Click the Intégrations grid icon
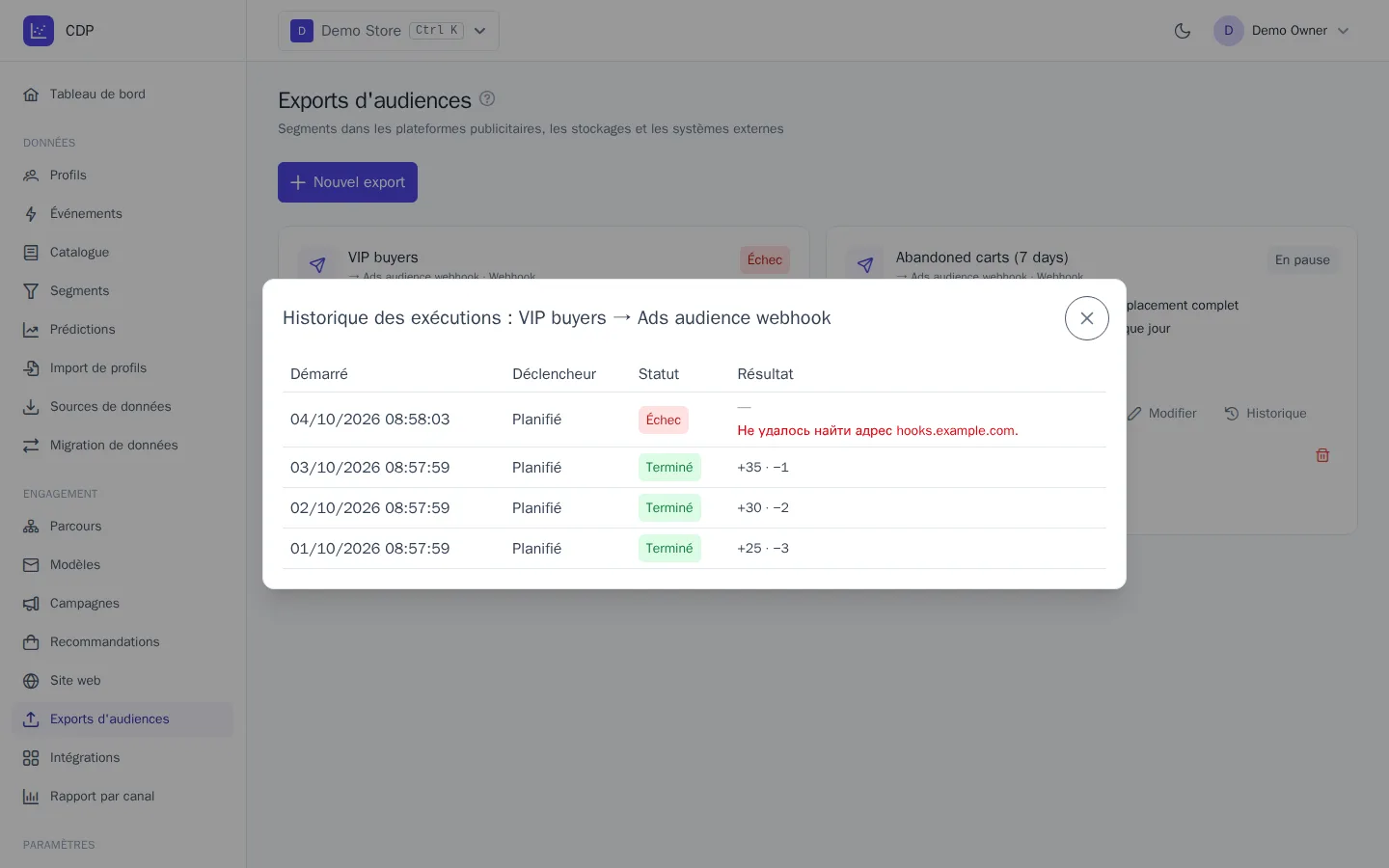Image resolution: width=1389 pixels, height=868 pixels. [31, 758]
